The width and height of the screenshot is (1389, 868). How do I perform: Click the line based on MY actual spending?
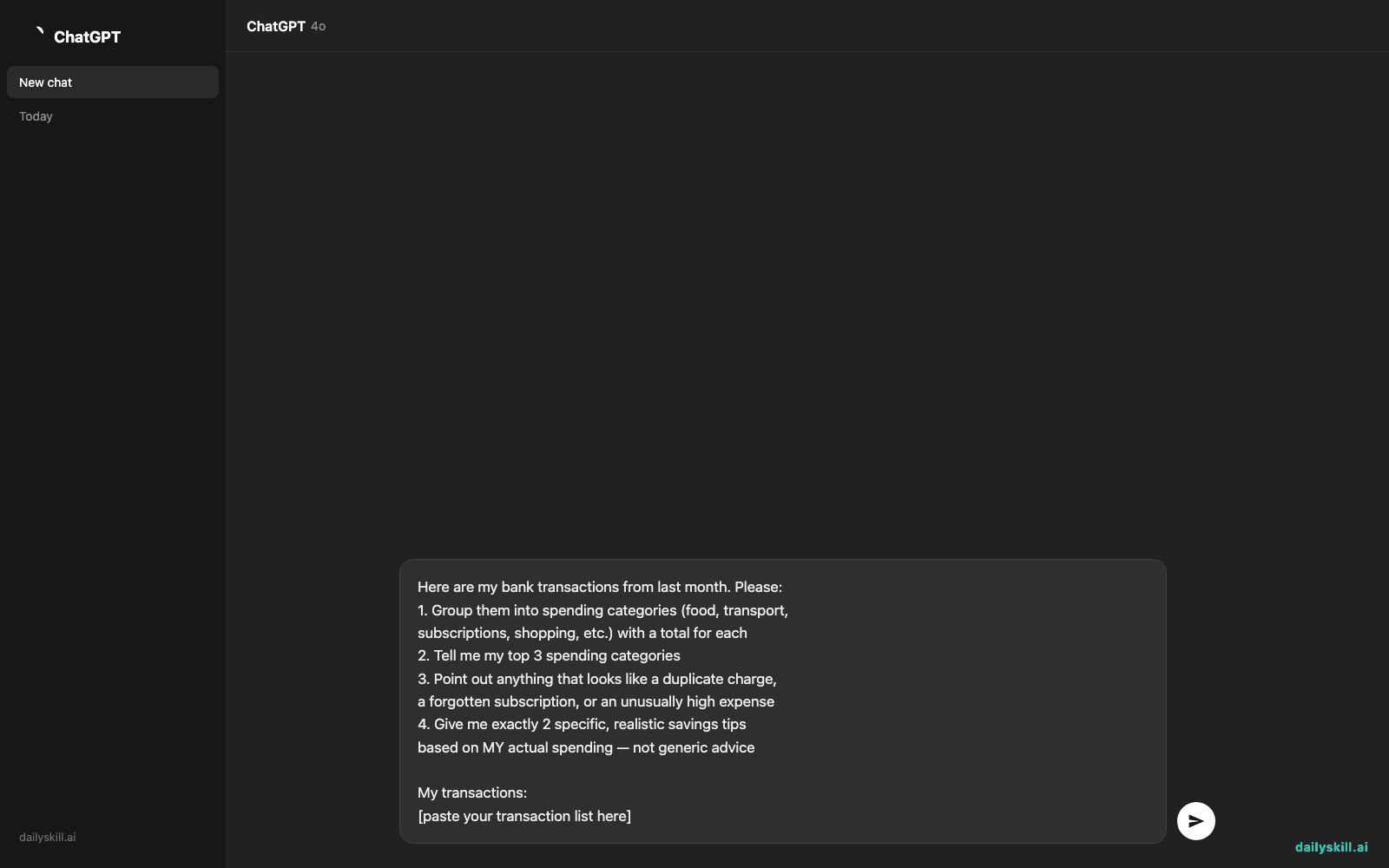coord(586,747)
